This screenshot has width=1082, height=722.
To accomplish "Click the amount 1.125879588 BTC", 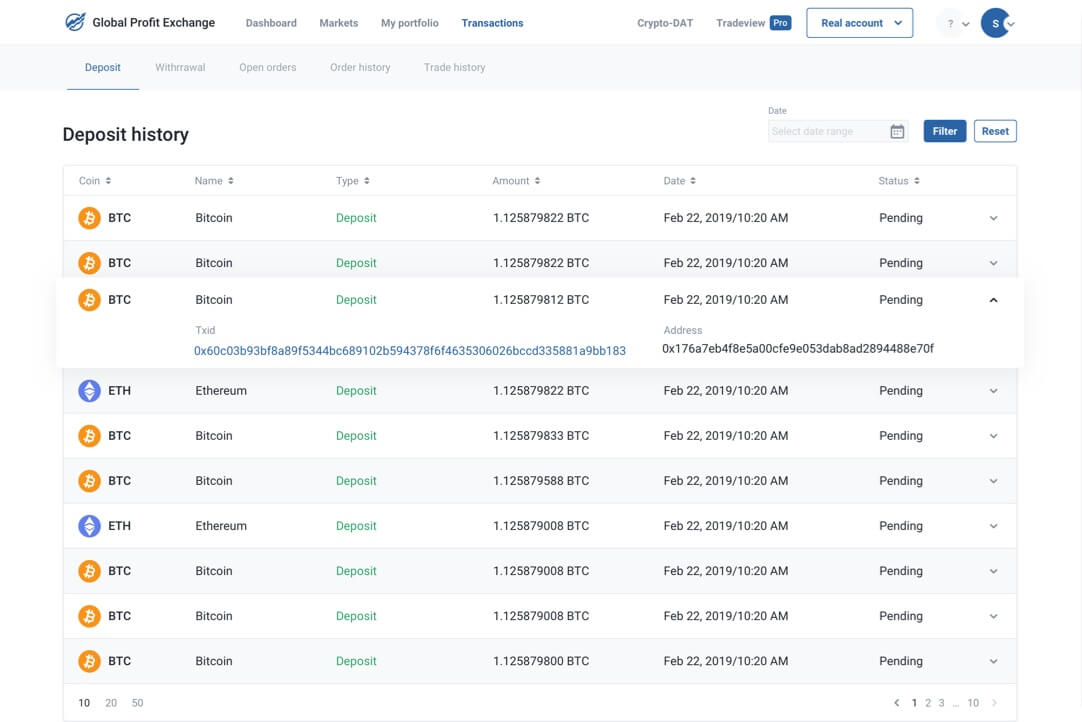I will (x=541, y=480).
